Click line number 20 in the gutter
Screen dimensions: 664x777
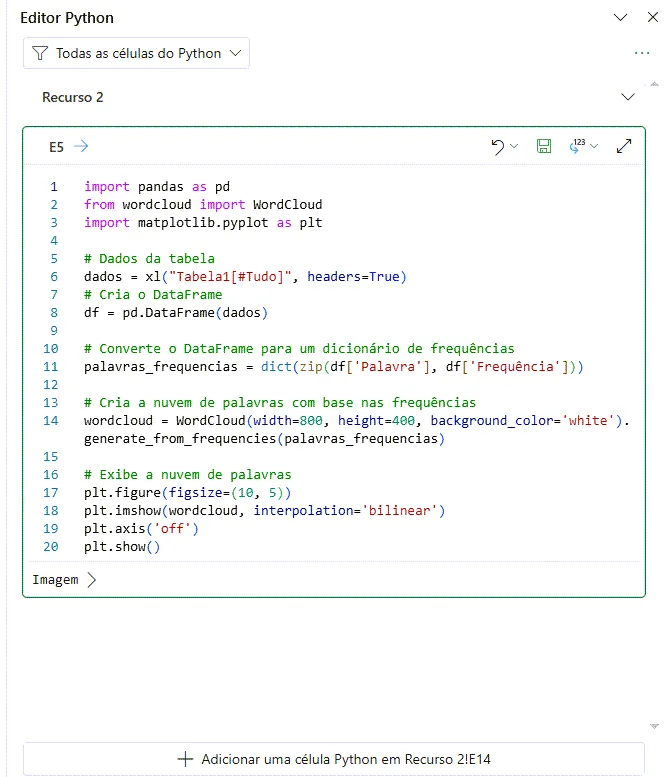point(51,547)
